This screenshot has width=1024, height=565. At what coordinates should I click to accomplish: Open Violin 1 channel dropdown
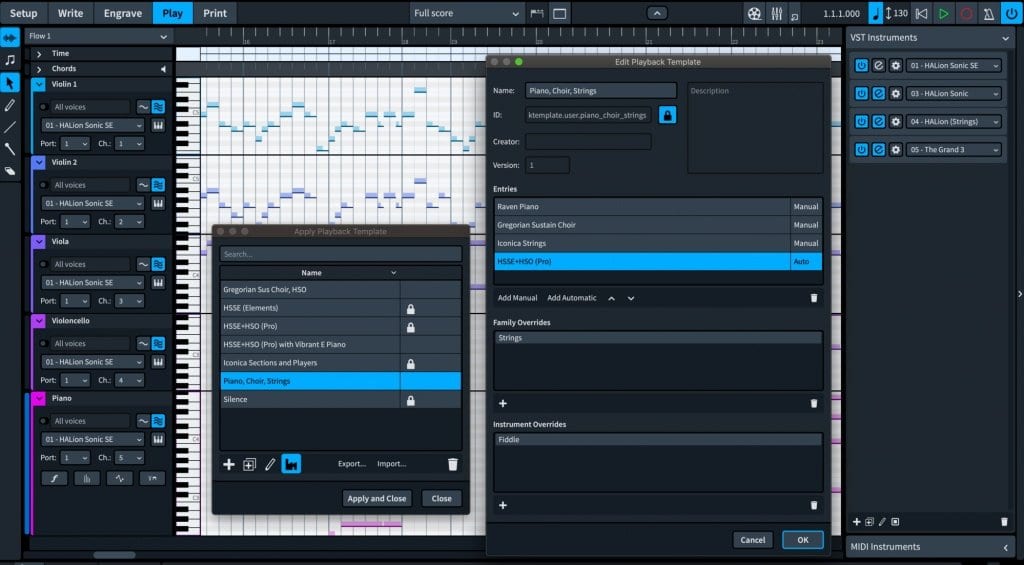[x=129, y=143]
